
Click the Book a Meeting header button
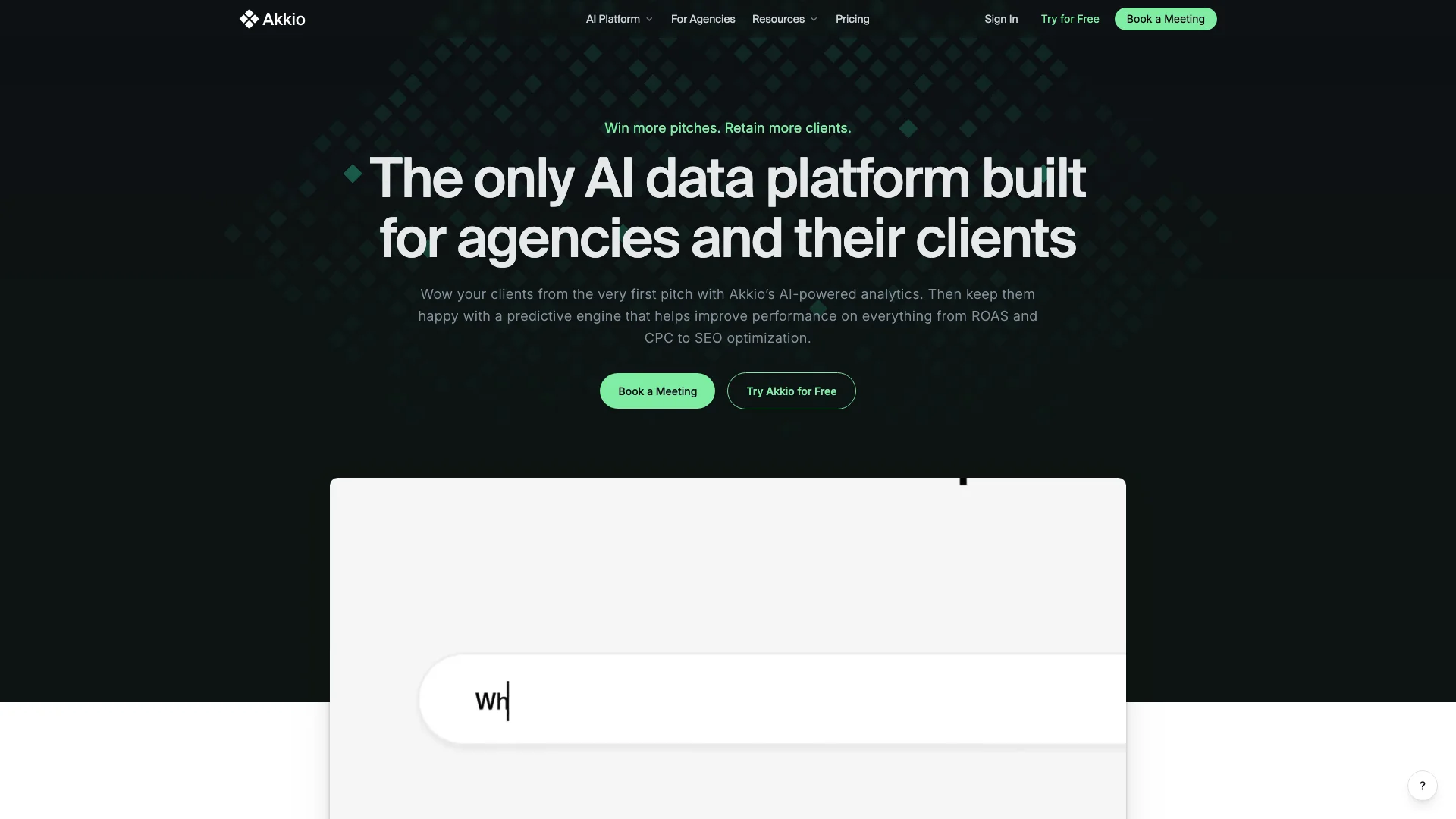click(1165, 19)
